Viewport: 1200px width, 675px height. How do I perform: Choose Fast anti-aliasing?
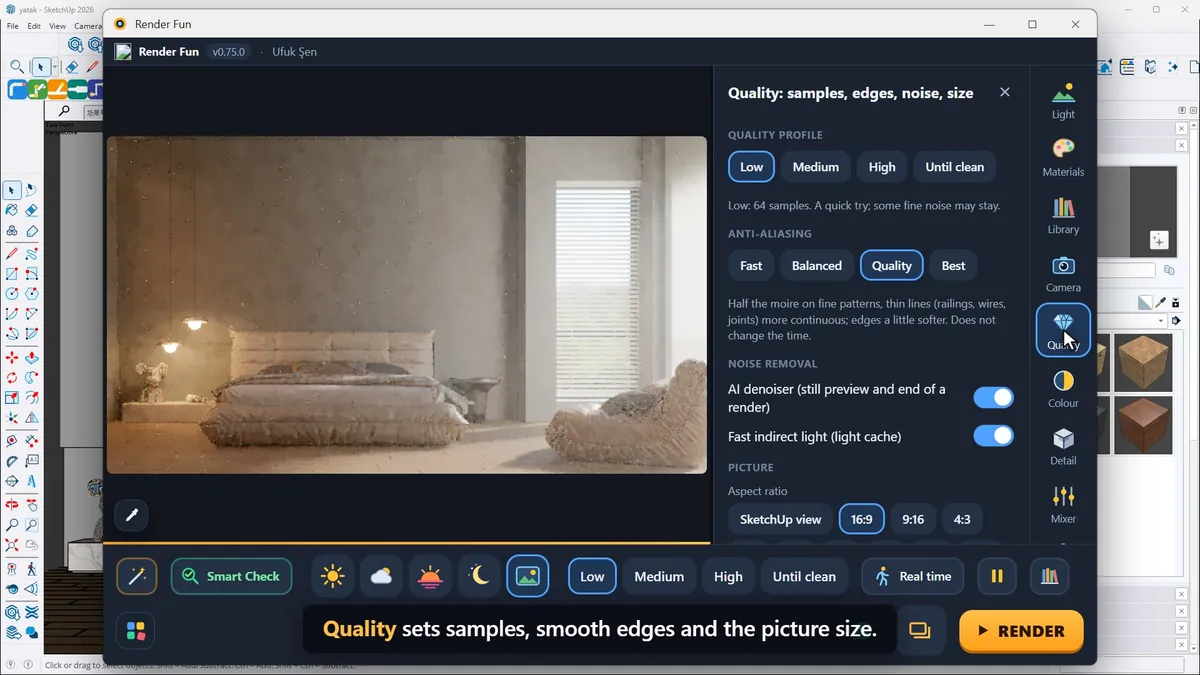click(x=751, y=266)
